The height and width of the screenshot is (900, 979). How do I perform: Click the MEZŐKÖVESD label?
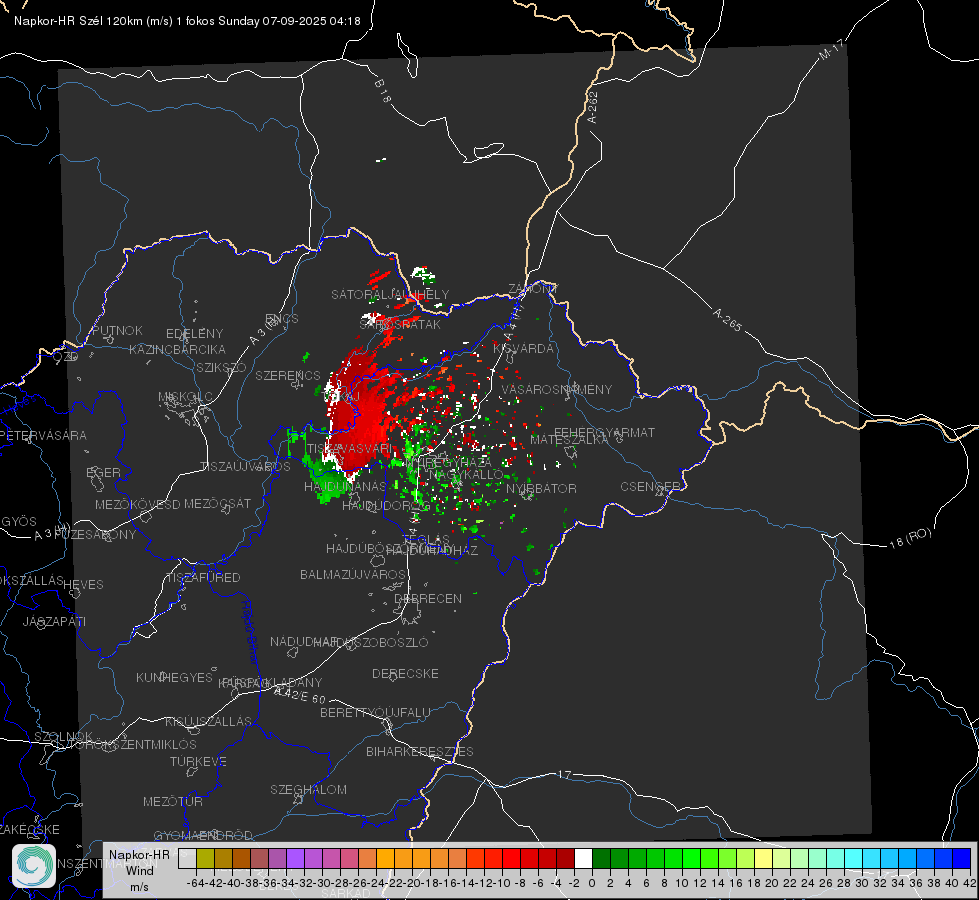(138, 505)
